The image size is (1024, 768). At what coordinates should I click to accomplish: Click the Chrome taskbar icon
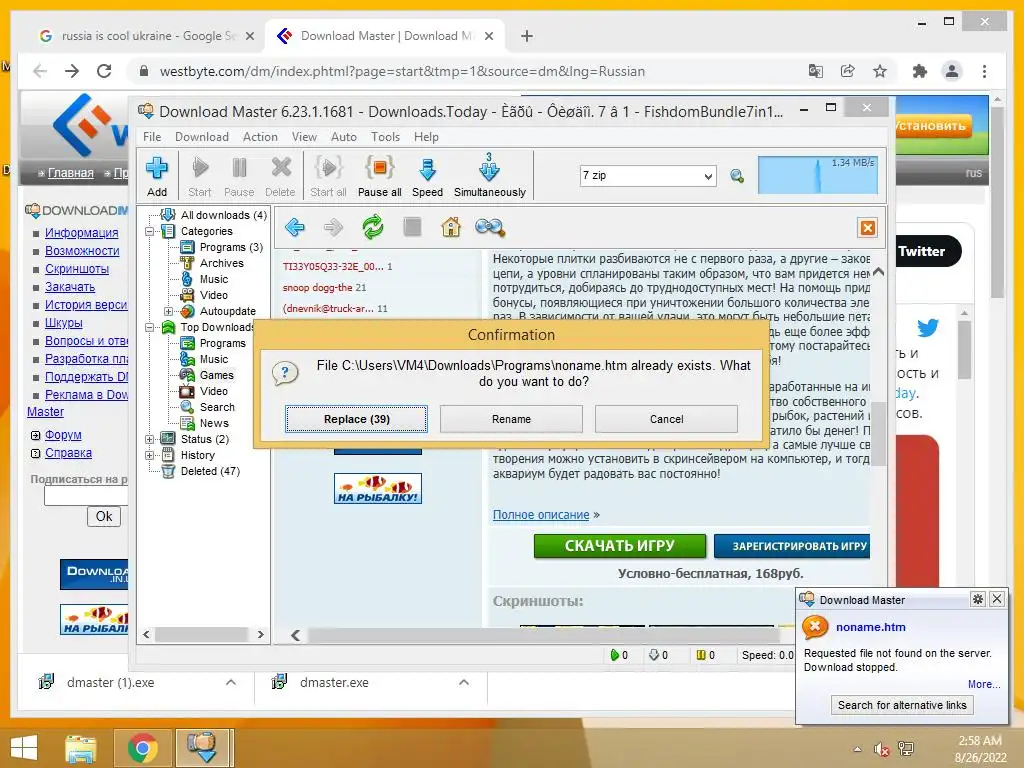(142, 748)
